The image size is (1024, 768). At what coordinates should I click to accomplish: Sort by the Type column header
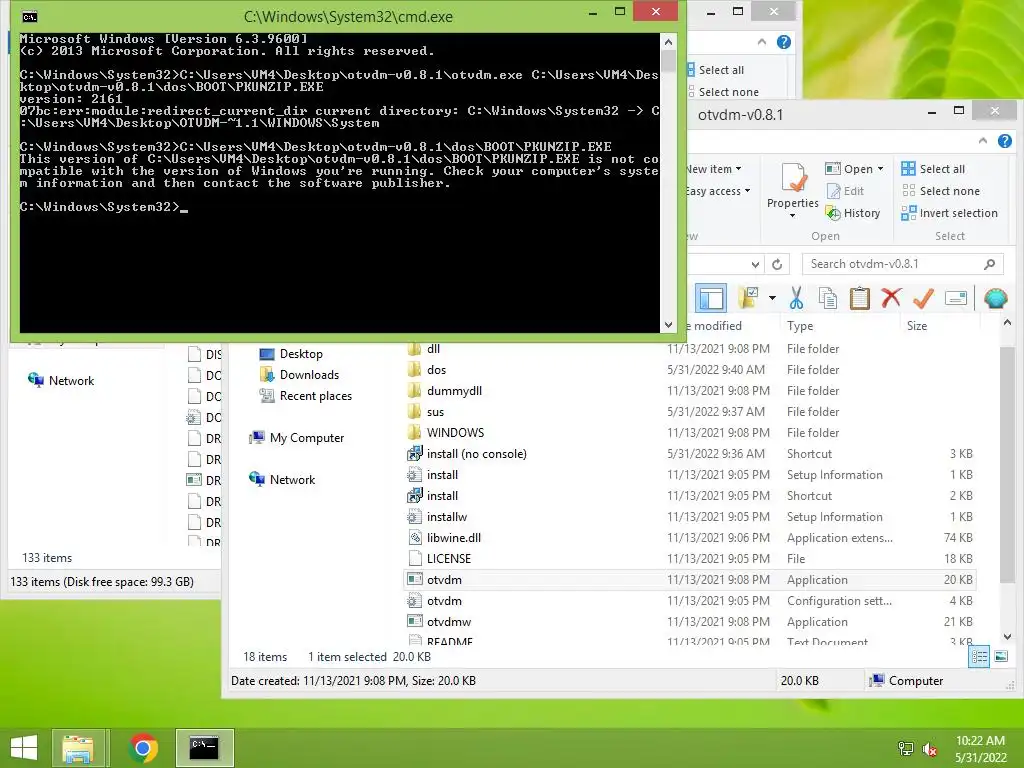click(x=800, y=325)
